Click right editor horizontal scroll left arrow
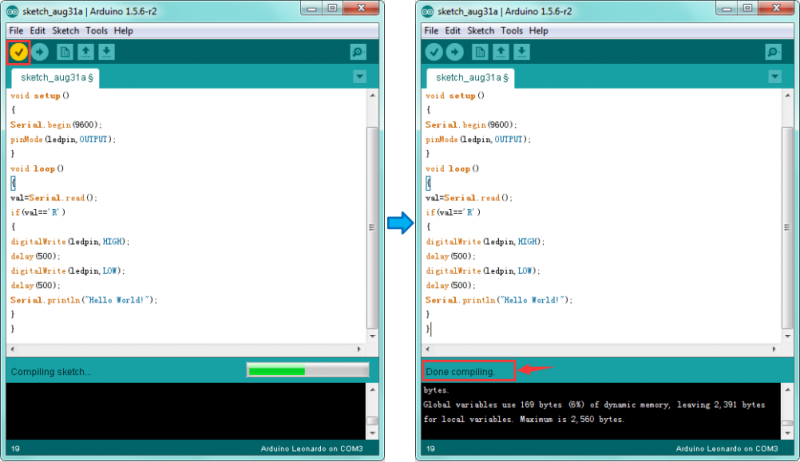800x462 pixels. (x=428, y=349)
